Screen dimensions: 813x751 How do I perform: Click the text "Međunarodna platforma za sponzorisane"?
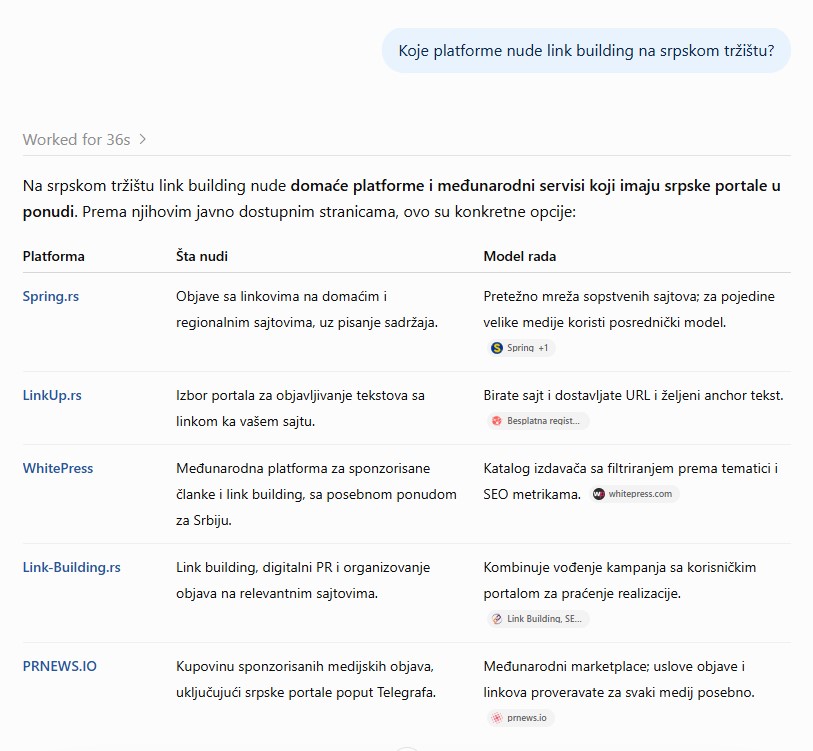[x=303, y=468]
